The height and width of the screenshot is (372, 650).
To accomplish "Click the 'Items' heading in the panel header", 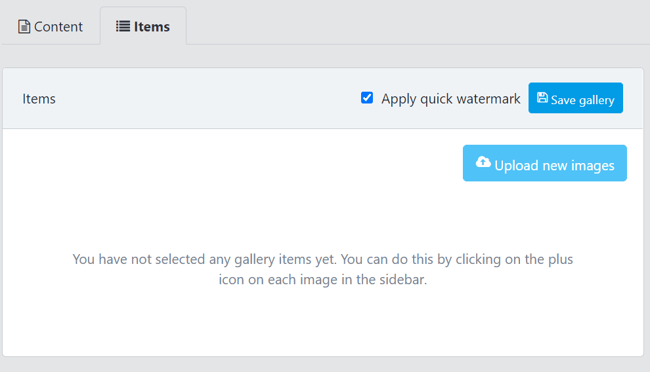I will pyautogui.click(x=39, y=99).
